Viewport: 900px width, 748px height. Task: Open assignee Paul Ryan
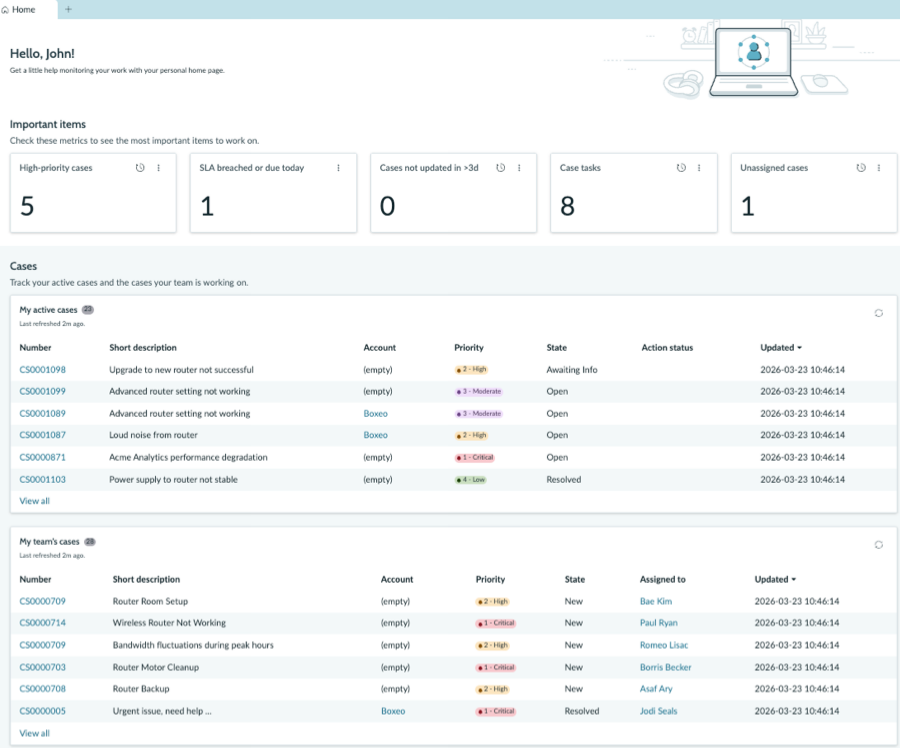coord(658,622)
